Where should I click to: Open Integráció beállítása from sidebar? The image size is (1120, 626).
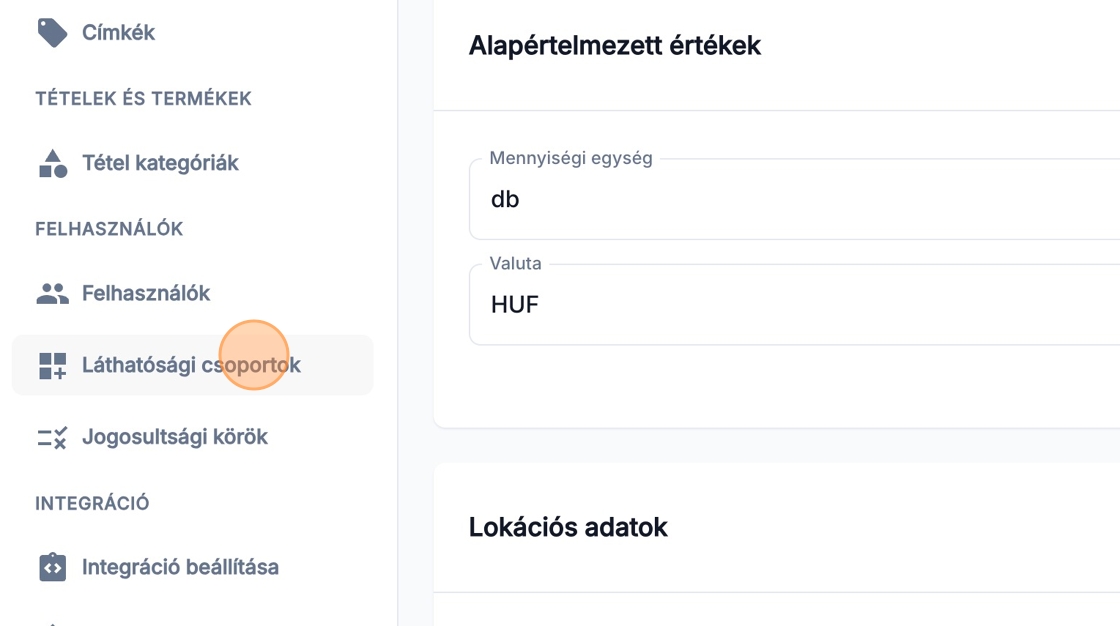point(180,567)
